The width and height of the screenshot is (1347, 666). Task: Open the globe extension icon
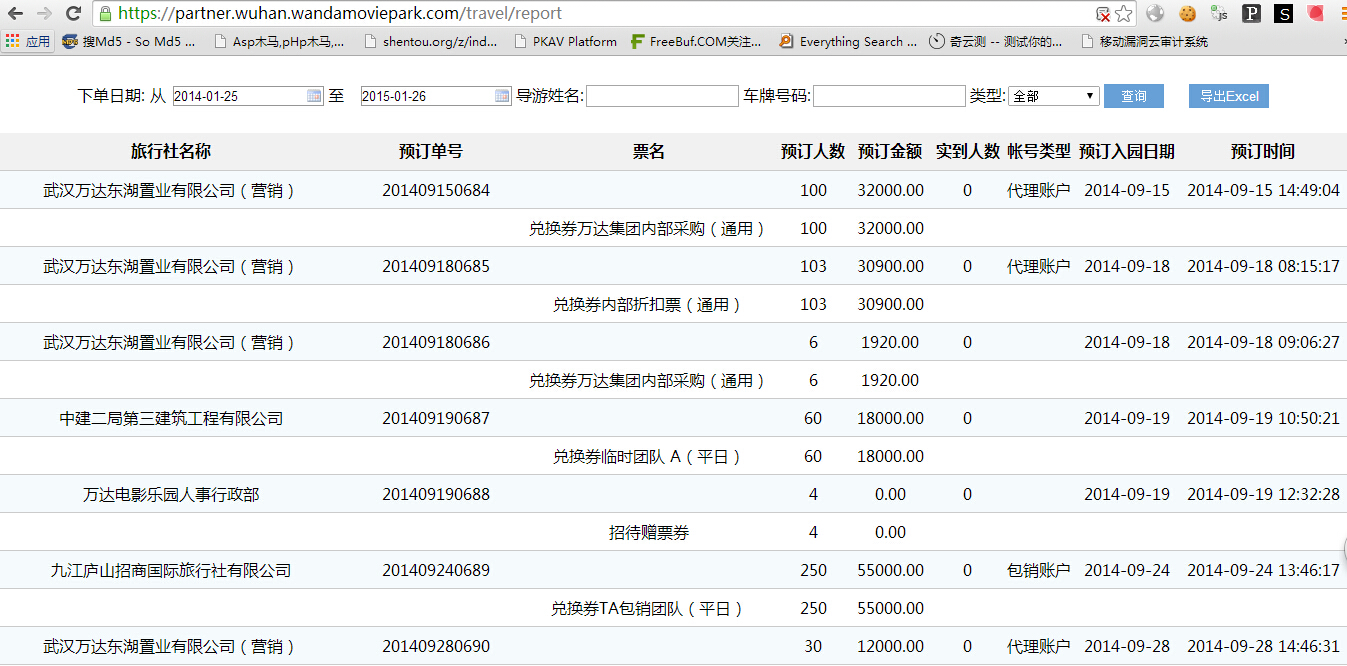1155,14
